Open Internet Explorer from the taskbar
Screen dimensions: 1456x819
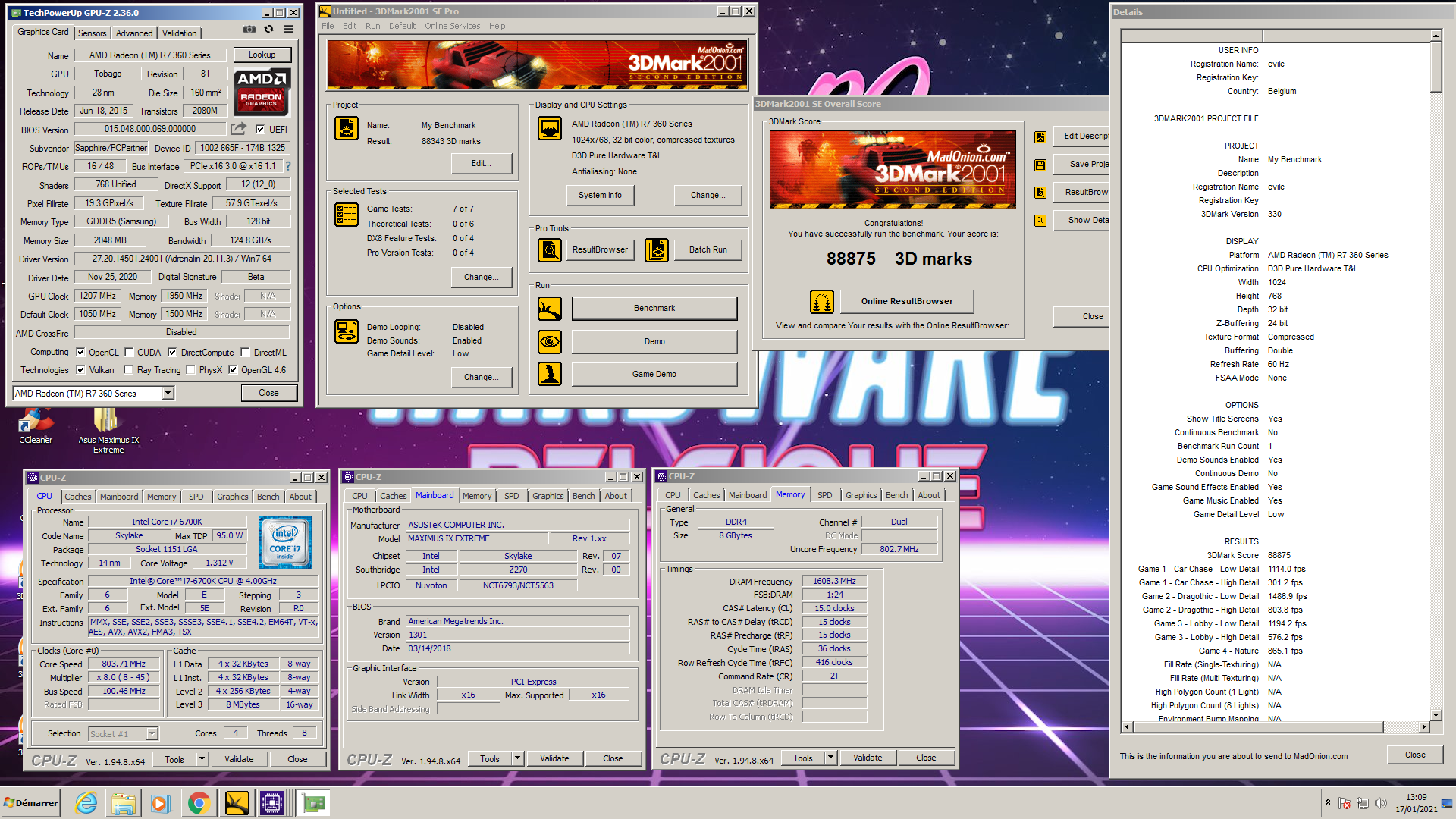pyautogui.click(x=86, y=803)
